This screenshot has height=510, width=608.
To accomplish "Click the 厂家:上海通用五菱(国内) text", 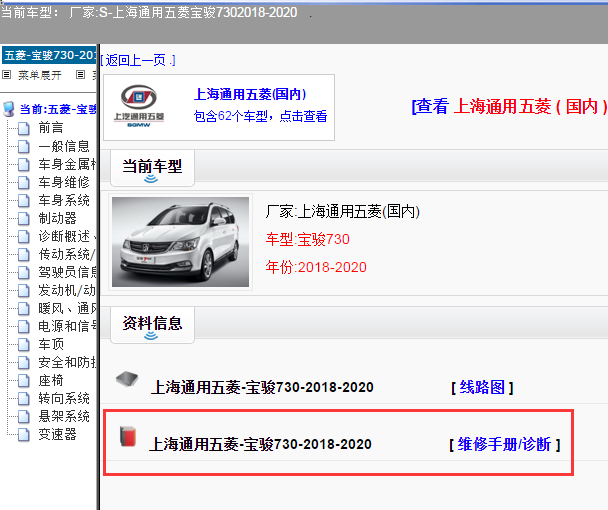I will [x=343, y=211].
